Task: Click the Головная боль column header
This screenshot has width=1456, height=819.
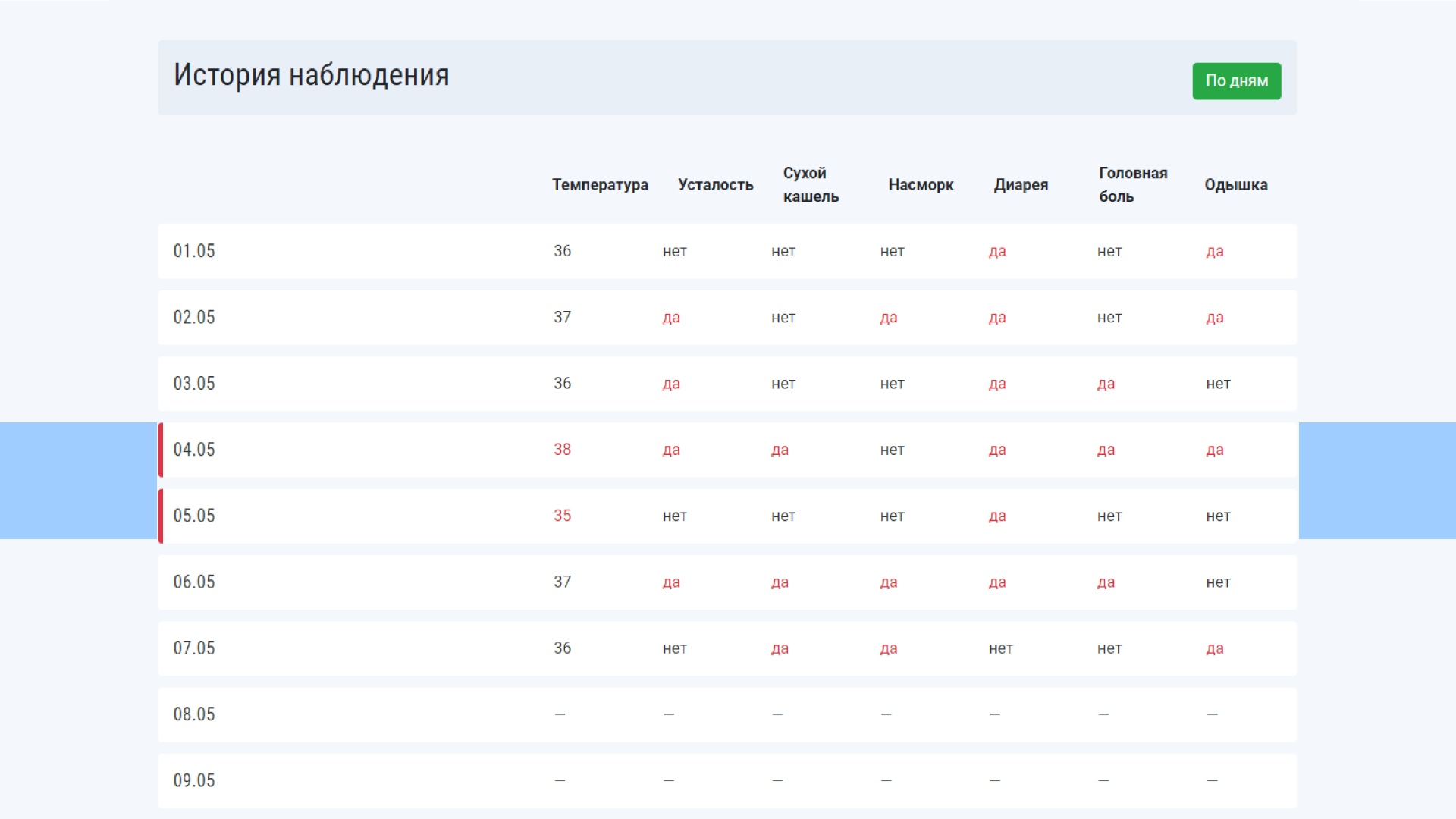Action: click(x=1132, y=185)
